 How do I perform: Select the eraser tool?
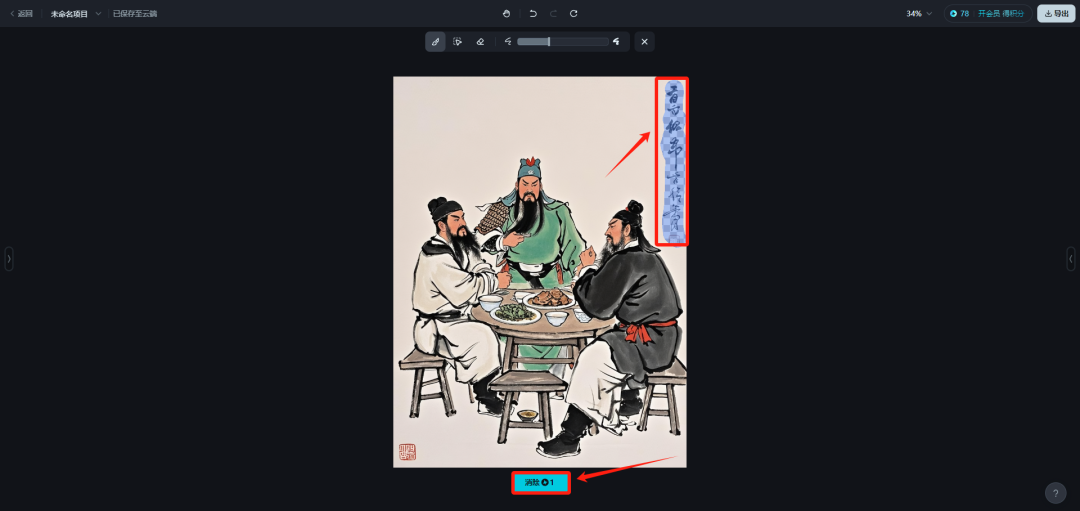click(x=480, y=42)
